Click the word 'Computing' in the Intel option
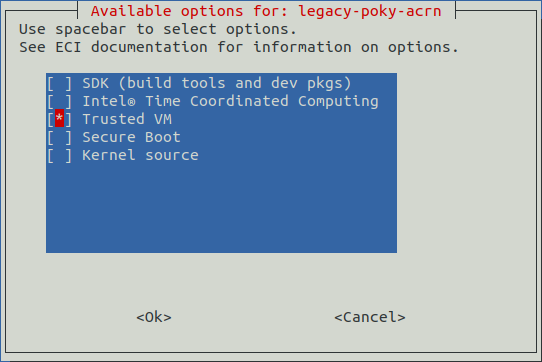This screenshot has width=542, height=362. [x=338, y=101]
